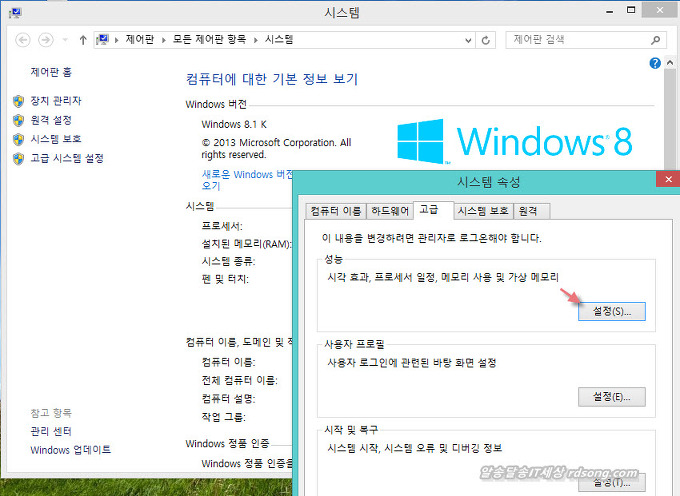Click the back navigation arrow

23,40
